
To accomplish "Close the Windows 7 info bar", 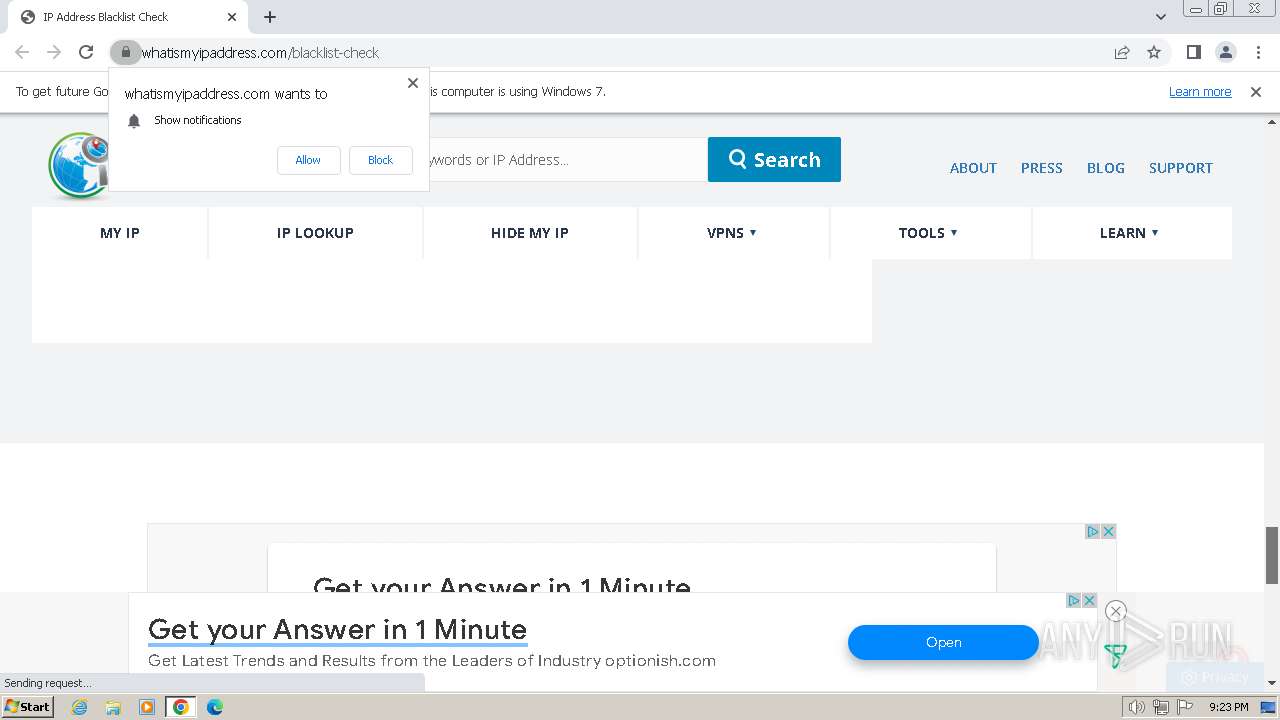I will pyautogui.click(x=1256, y=92).
